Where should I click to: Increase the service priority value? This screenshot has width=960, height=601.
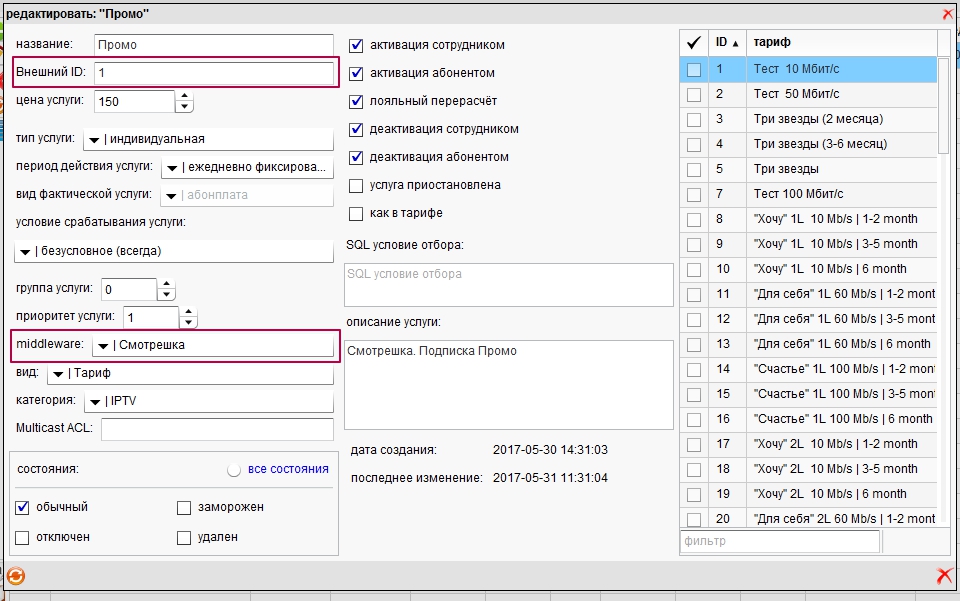click(188, 312)
